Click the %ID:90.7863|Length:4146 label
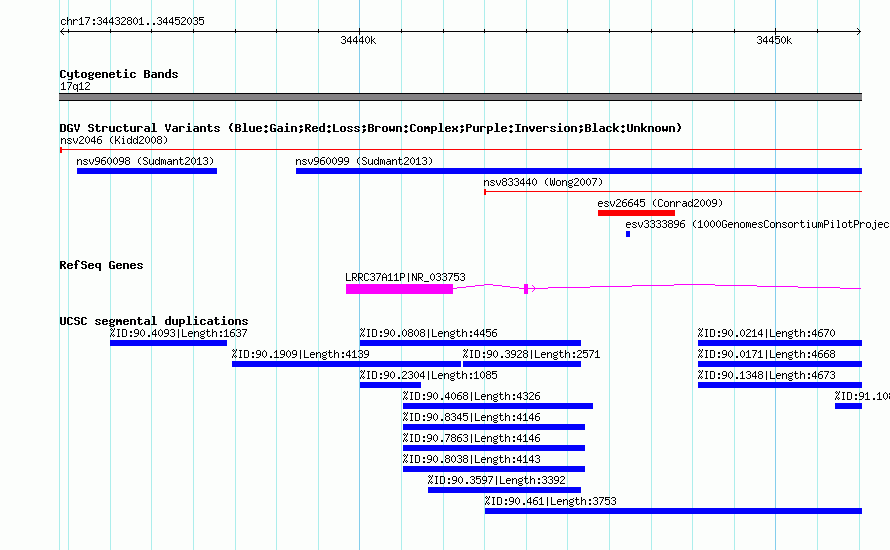 click(x=471, y=438)
